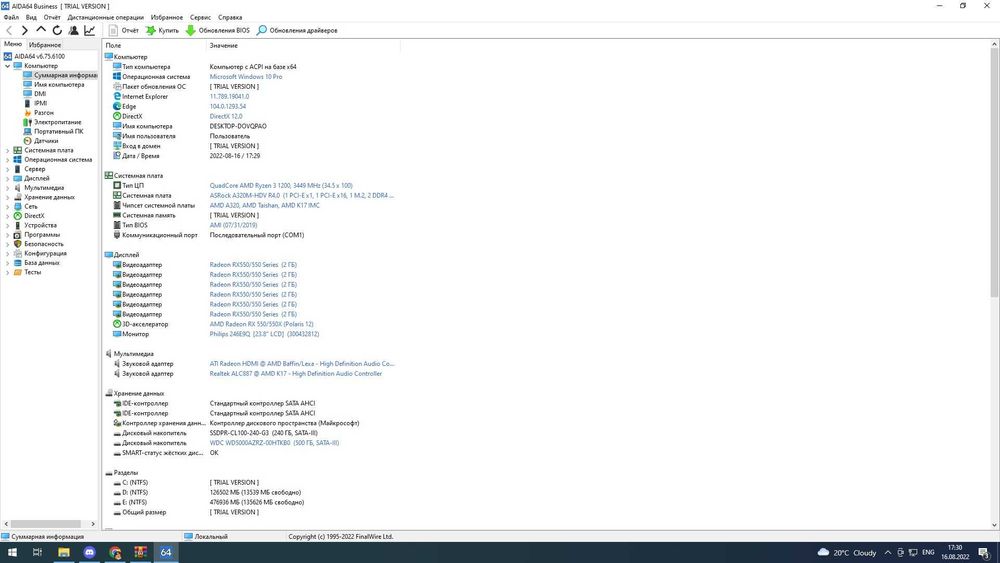
Task: Select the Программы tree item
Action: pyautogui.click(x=41, y=235)
